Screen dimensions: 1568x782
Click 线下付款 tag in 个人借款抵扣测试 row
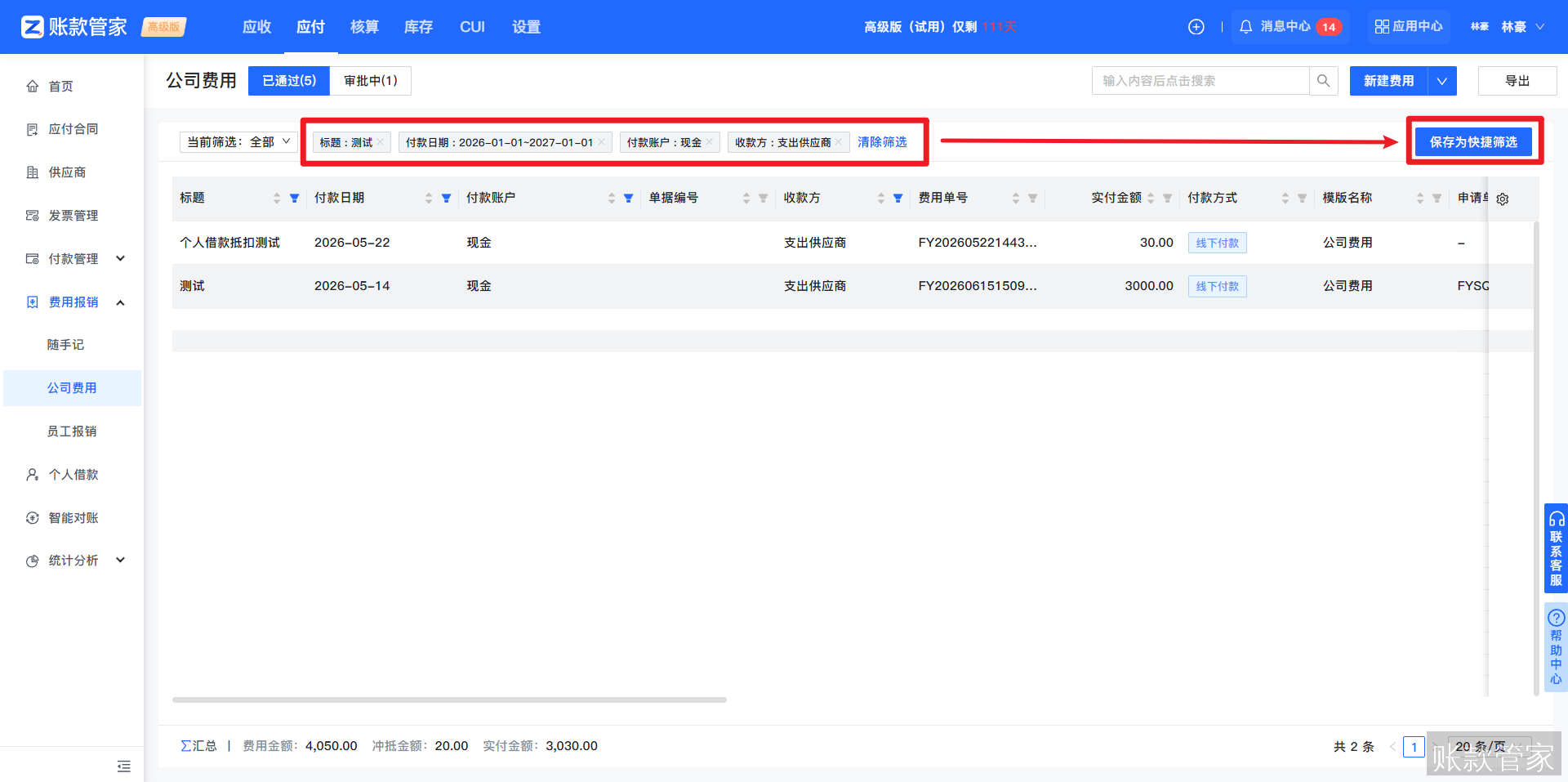(x=1217, y=243)
